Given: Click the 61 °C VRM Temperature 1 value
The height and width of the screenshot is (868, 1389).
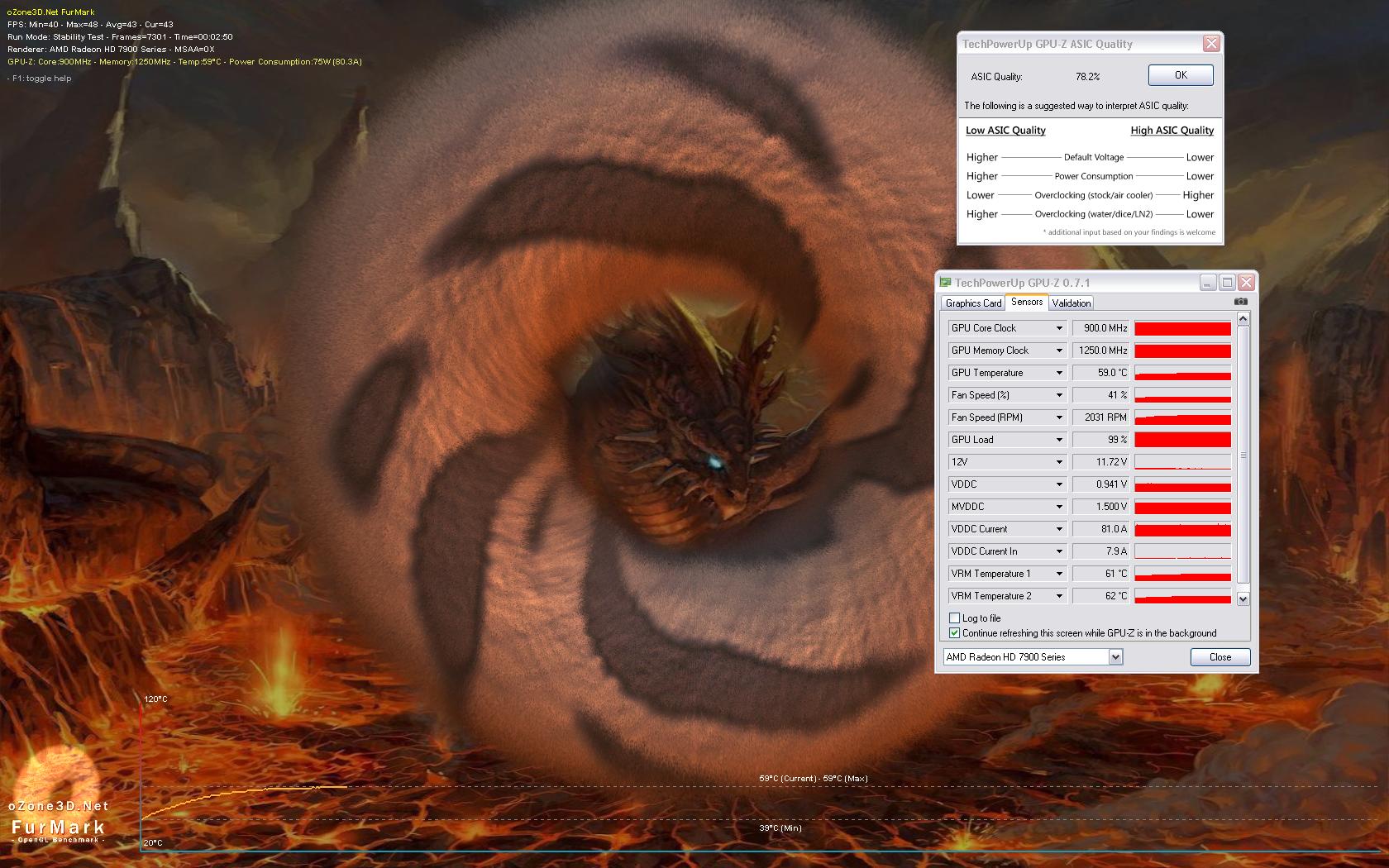Looking at the screenshot, I should click(1100, 574).
